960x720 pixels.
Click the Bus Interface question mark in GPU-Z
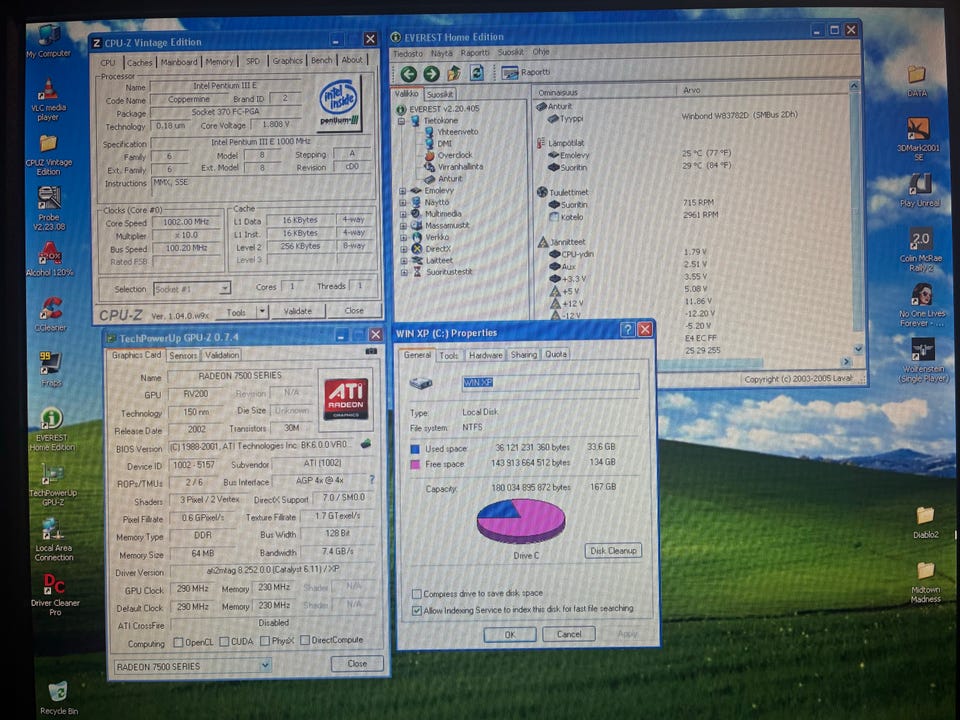coord(372,479)
